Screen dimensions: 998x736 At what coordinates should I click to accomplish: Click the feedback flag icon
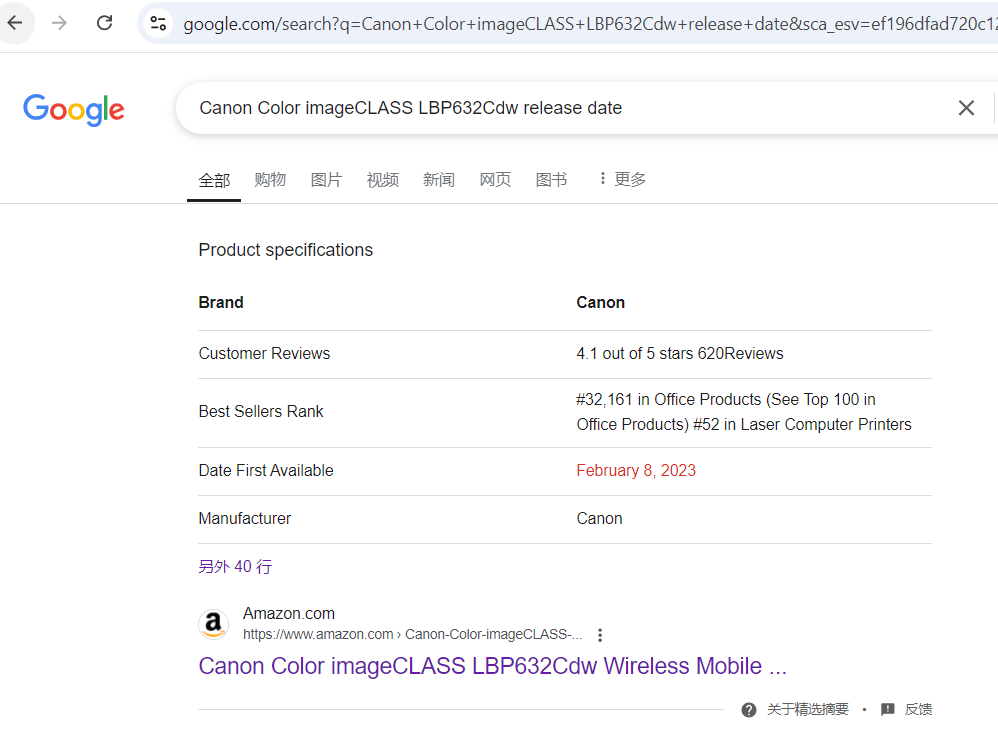(x=887, y=709)
